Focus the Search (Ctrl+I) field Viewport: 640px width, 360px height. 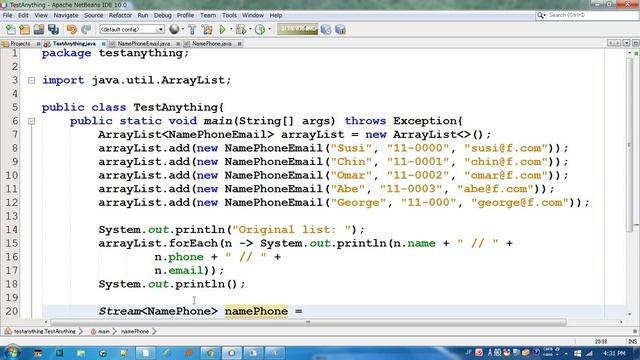(x=592, y=15)
